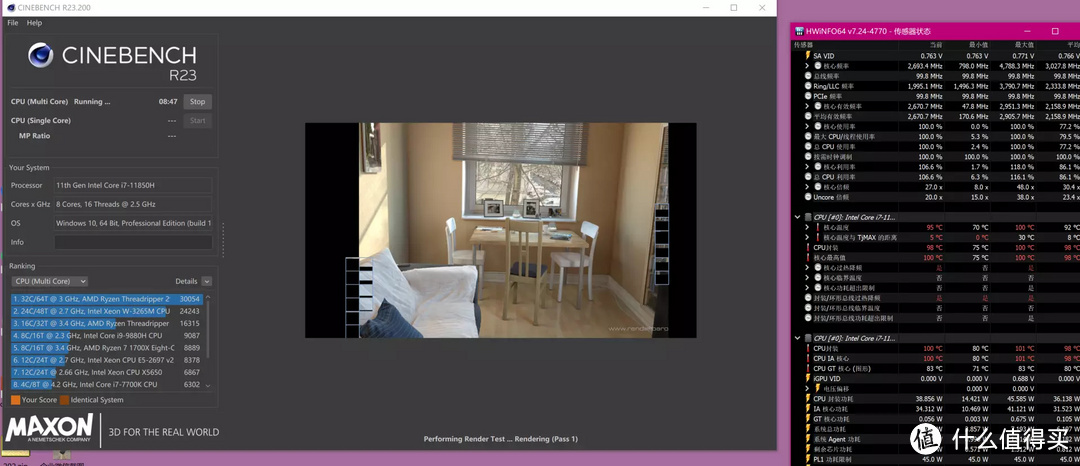Click the 最小值 column header in HWiNFO64
The image size is (1080, 466).
[x=978, y=45]
